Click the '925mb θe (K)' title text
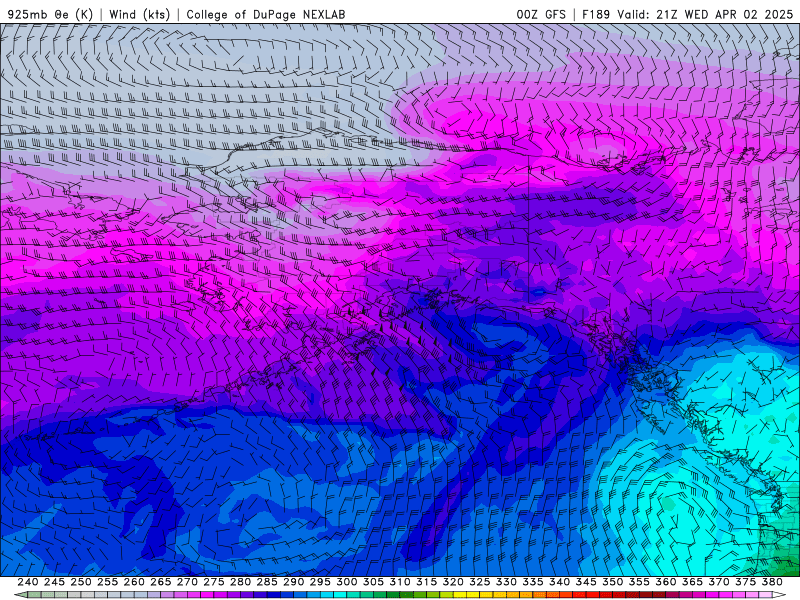Image resolution: width=800 pixels, height=600 pixels. coord(51,14)
